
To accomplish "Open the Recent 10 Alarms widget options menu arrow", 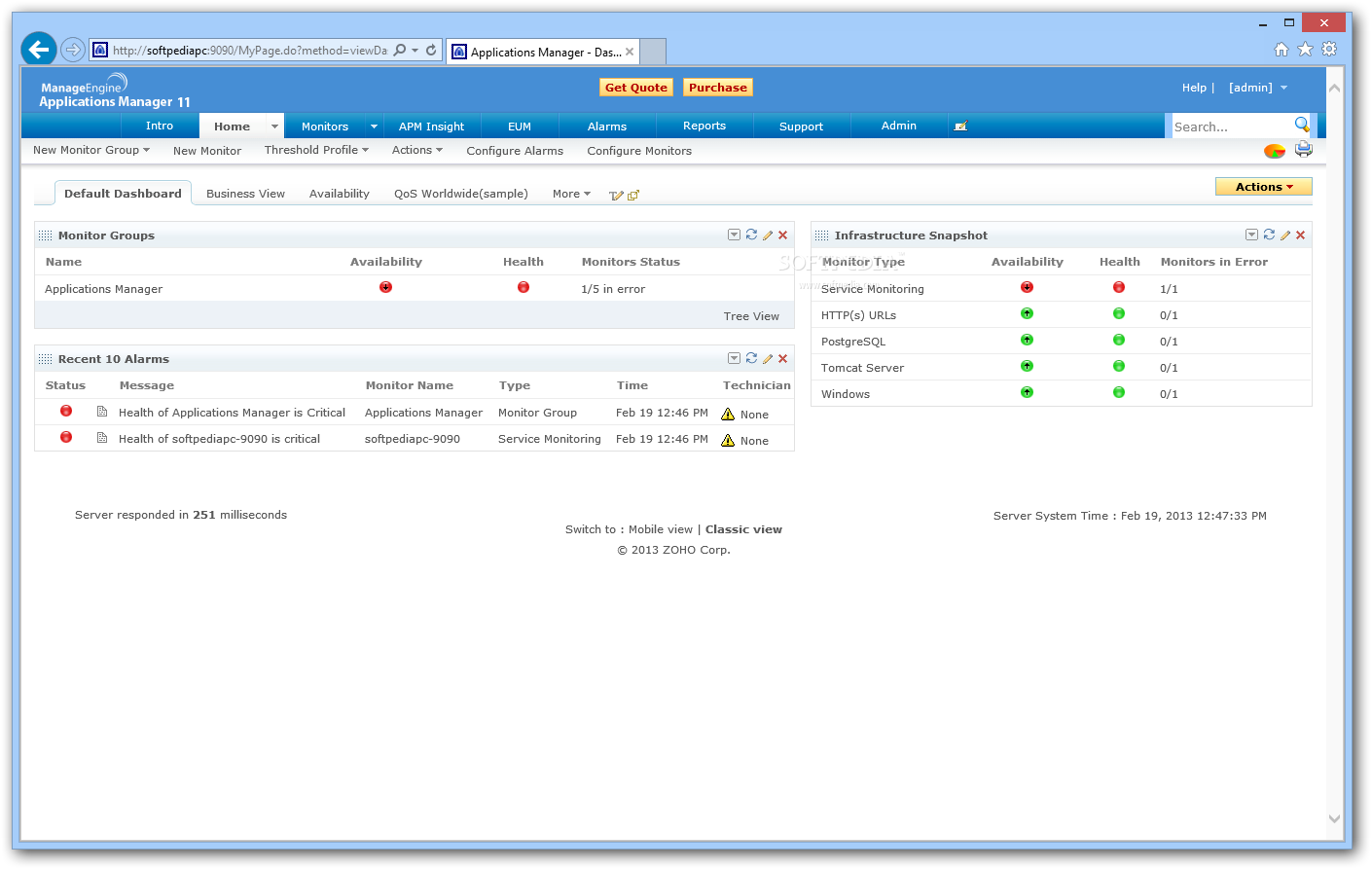I will pyautogui.click(x=734, y=358).
